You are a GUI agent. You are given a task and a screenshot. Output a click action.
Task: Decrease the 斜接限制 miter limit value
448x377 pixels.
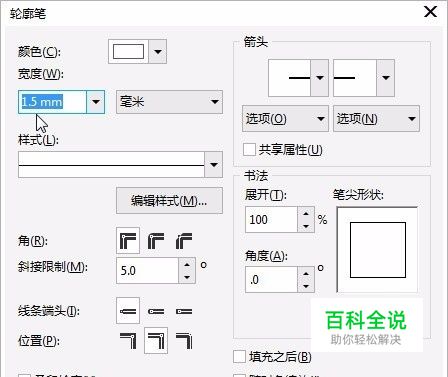pyautogui.click(x=187, y=277)
